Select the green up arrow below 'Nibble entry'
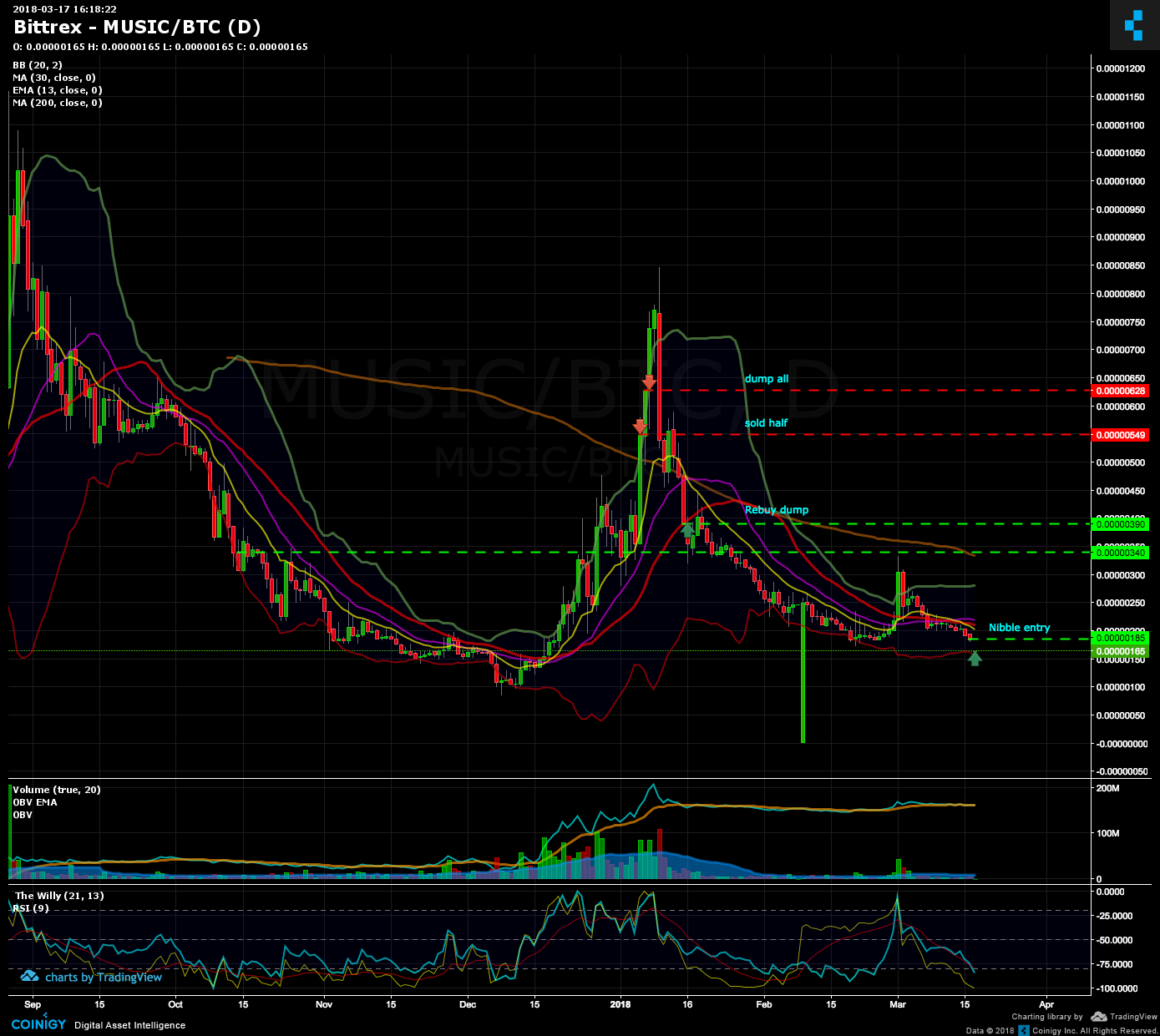This screenshot has height=1036, width=1160. [975, 658]
